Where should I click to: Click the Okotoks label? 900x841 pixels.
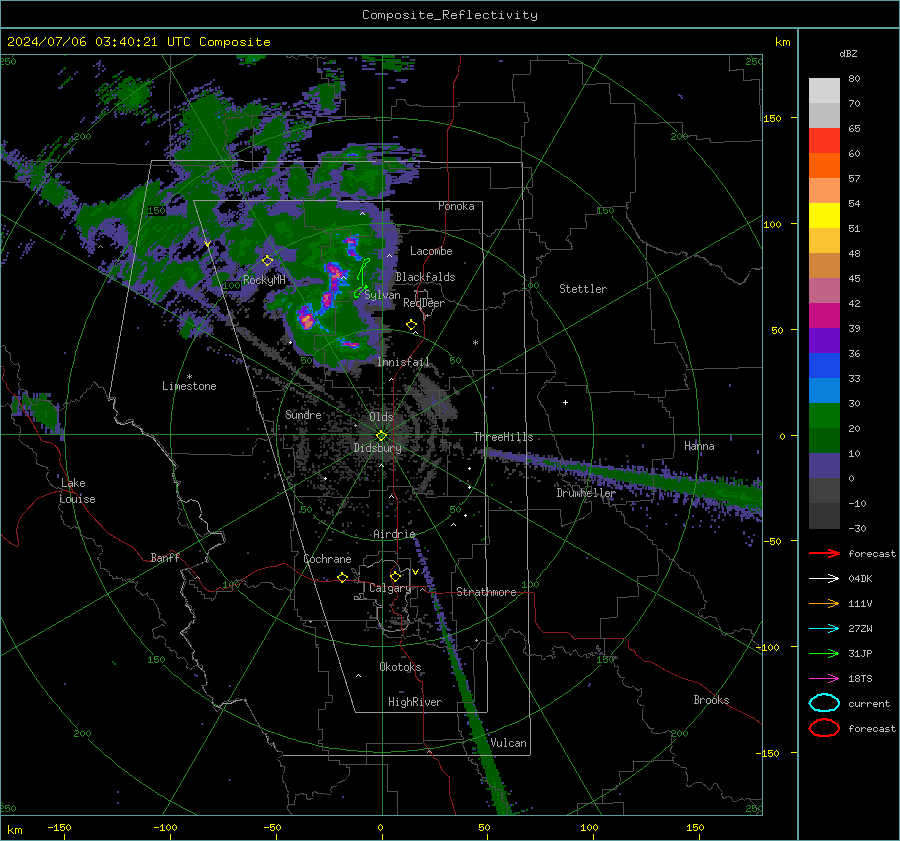pos(400,667)
